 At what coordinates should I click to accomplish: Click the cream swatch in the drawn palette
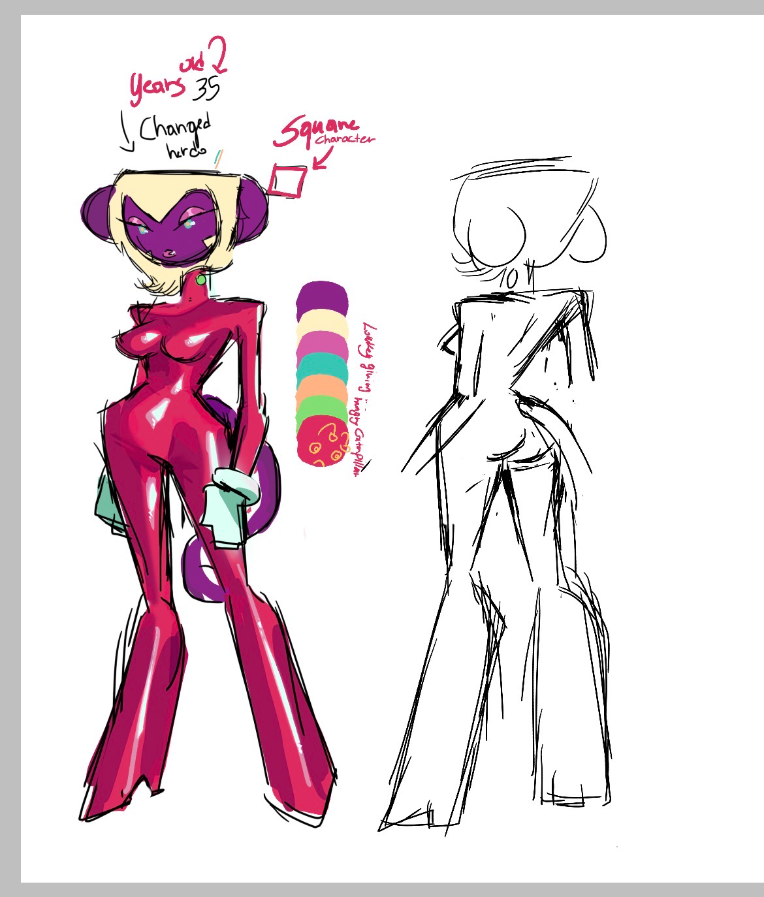[x=323, y=324]
